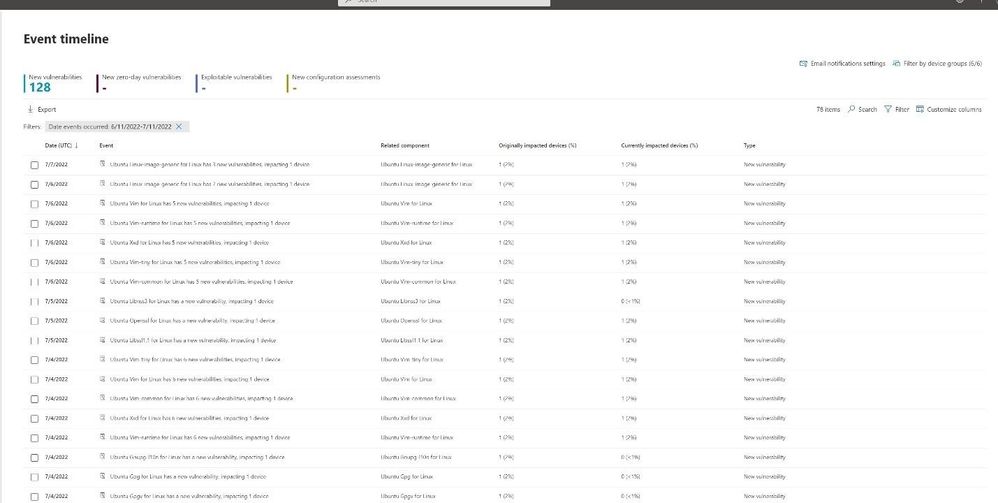Check the 7/6/2022 Xxd for Linux row
Image resolution: width=998 pixels, height=503 pixels.
point(34,243)
